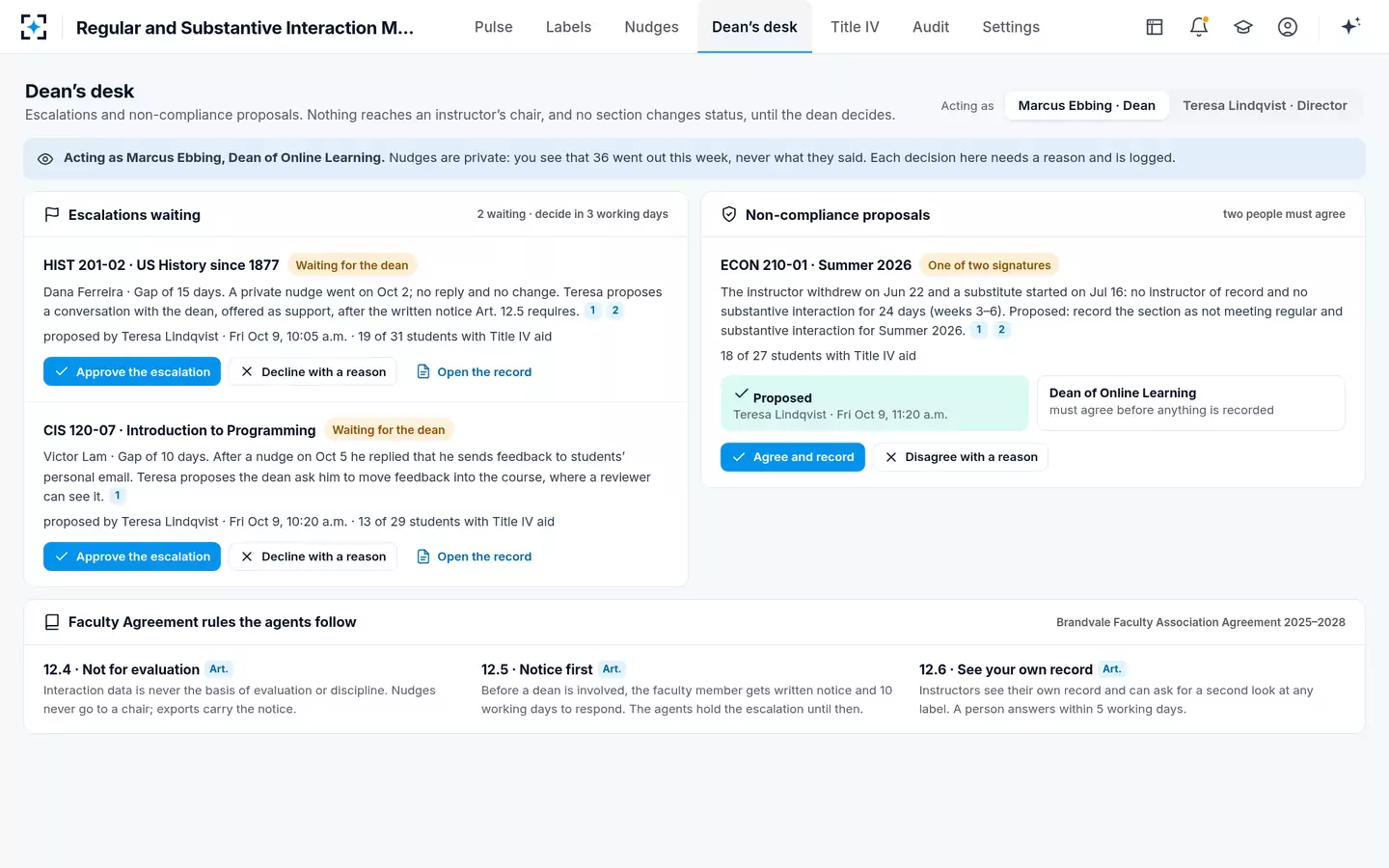The height and width of the screenshot is (868, 1389).
Task: Click the app logo icon
Action: pos(34,27)
